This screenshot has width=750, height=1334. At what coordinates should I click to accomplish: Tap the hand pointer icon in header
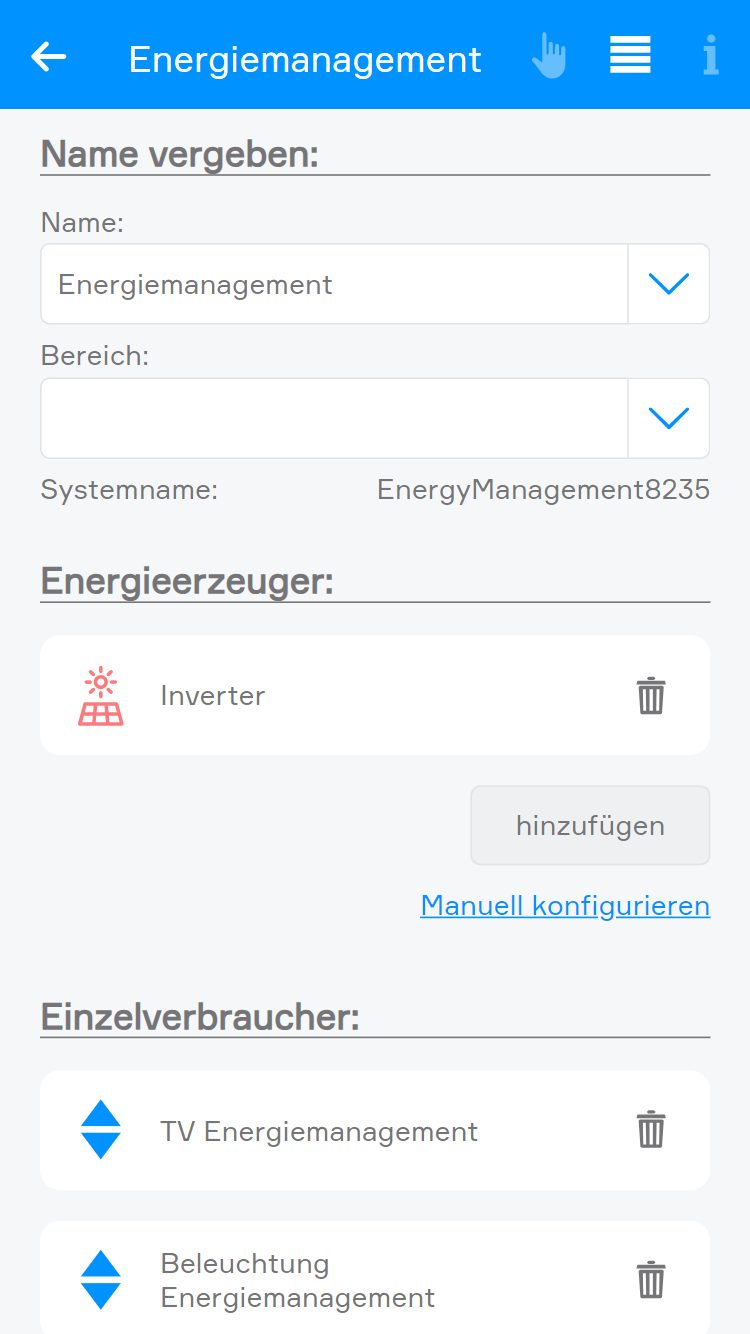coord(549,56)
